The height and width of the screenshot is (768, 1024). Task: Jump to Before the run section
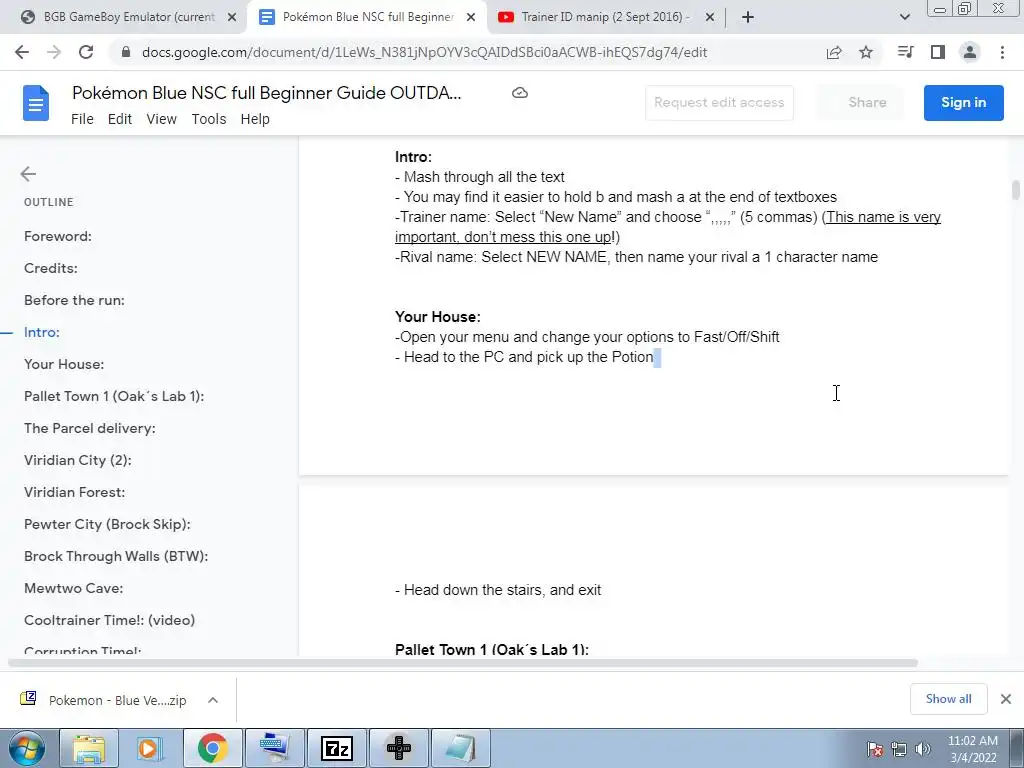pos(74,300)
